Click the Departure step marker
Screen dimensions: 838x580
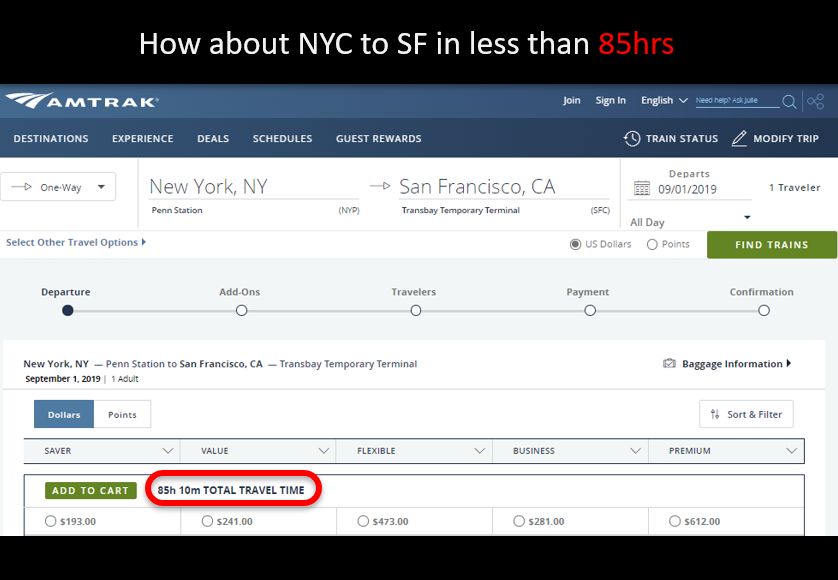[67, 311]
